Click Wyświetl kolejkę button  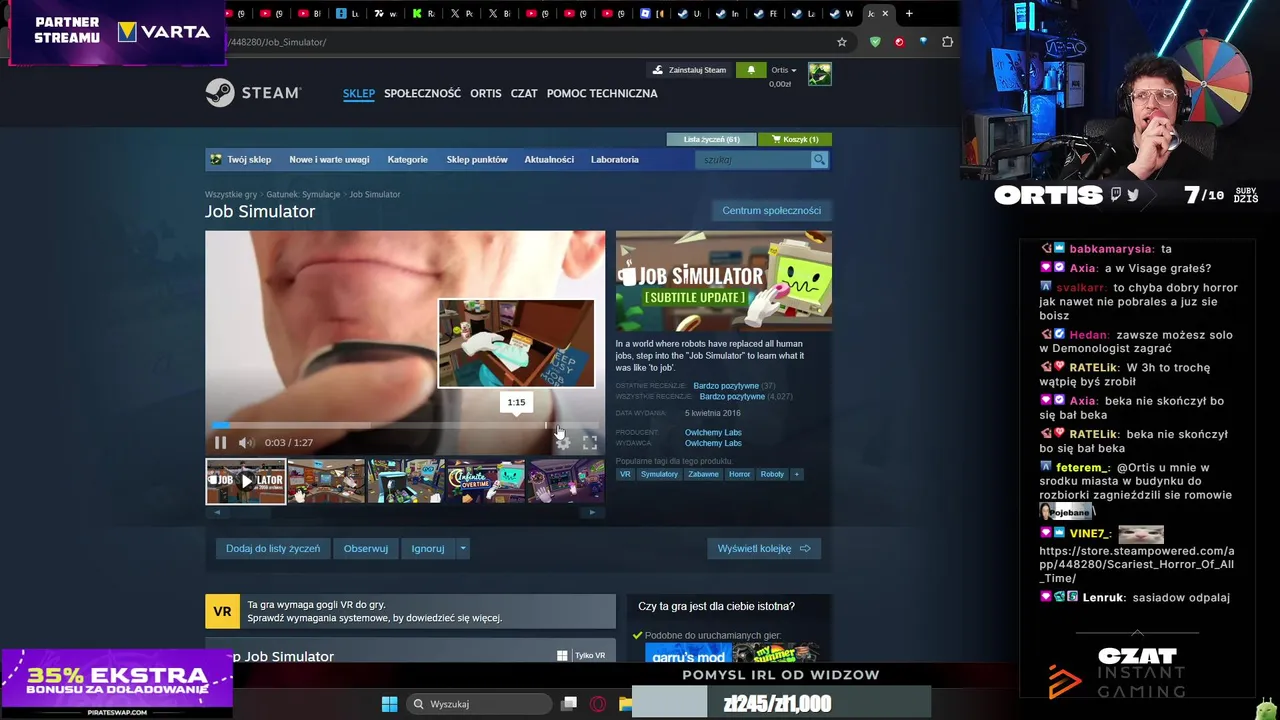[764, 548]
